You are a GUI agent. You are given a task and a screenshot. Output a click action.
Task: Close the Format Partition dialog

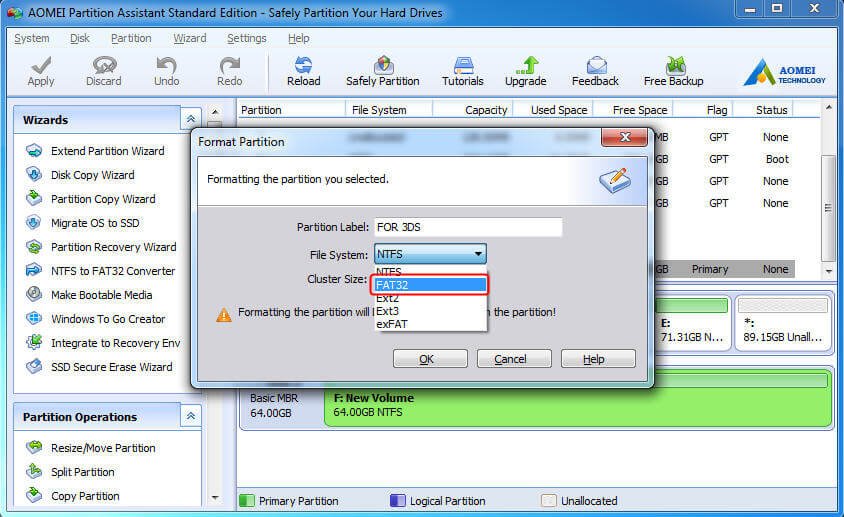click(x=624, y=137)
